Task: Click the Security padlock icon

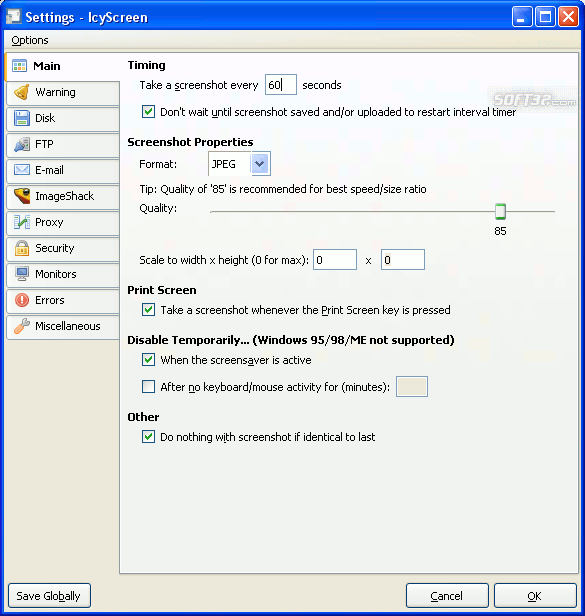Action: 22,248
